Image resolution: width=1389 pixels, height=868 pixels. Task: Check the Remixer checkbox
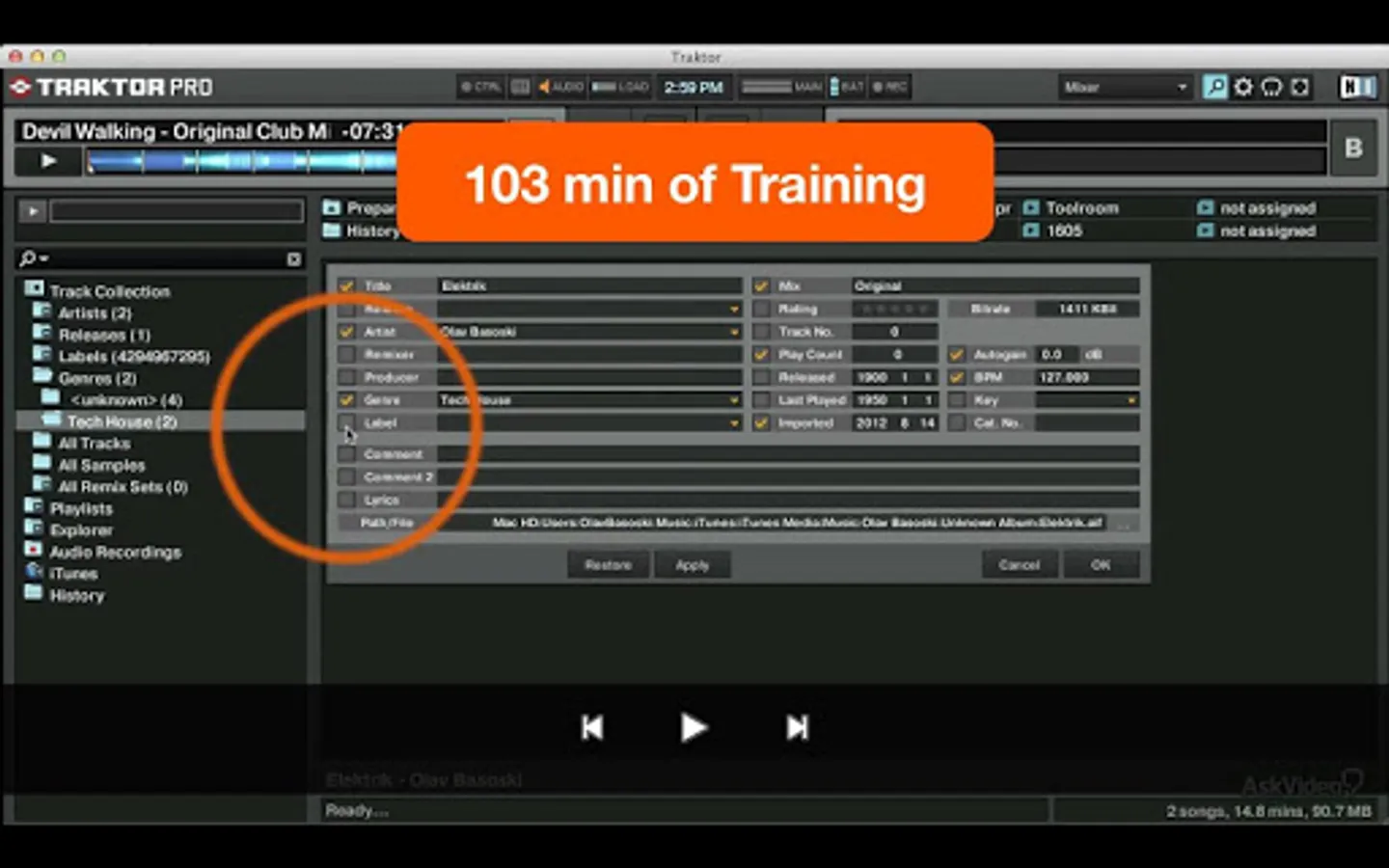pos(346,354)
